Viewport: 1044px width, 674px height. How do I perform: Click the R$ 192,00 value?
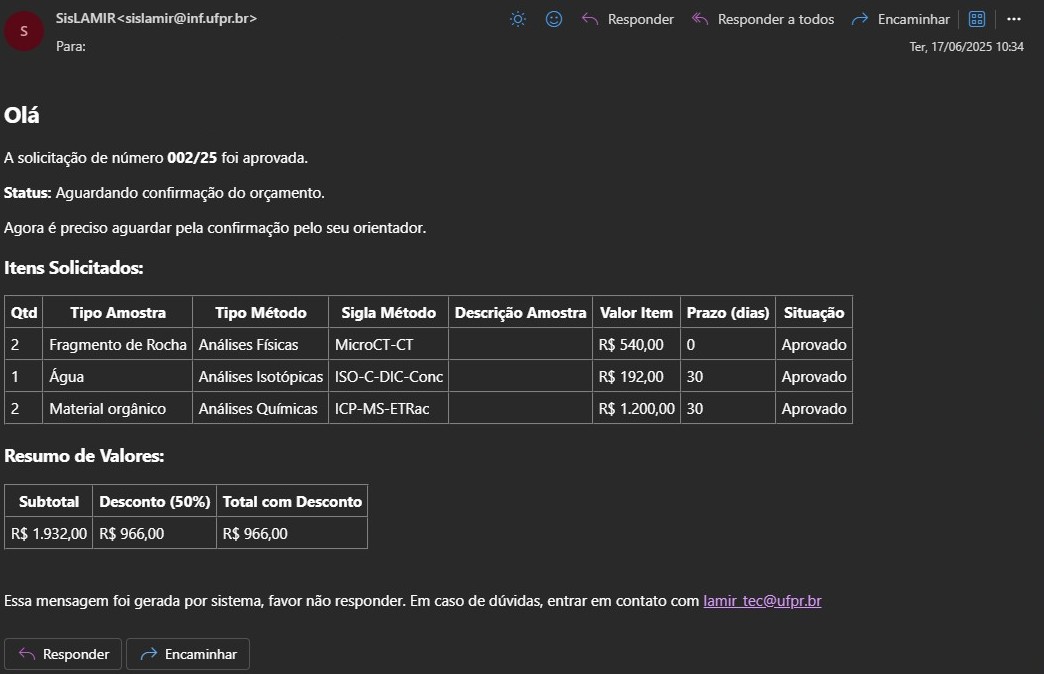(631, 377)
